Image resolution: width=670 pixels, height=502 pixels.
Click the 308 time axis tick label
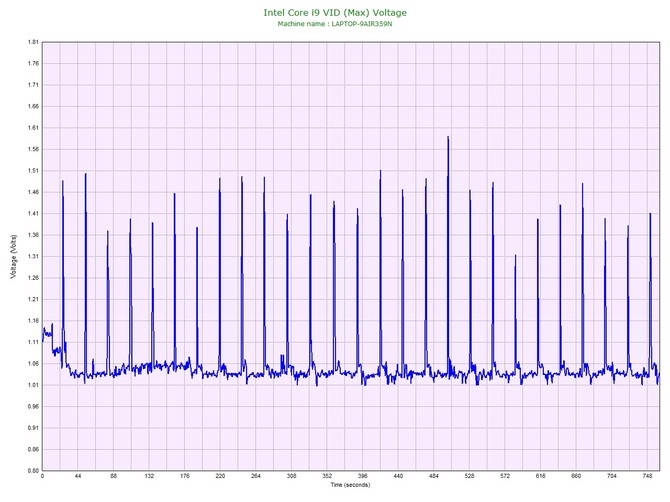pyautogui.click(x=291, y=476)
